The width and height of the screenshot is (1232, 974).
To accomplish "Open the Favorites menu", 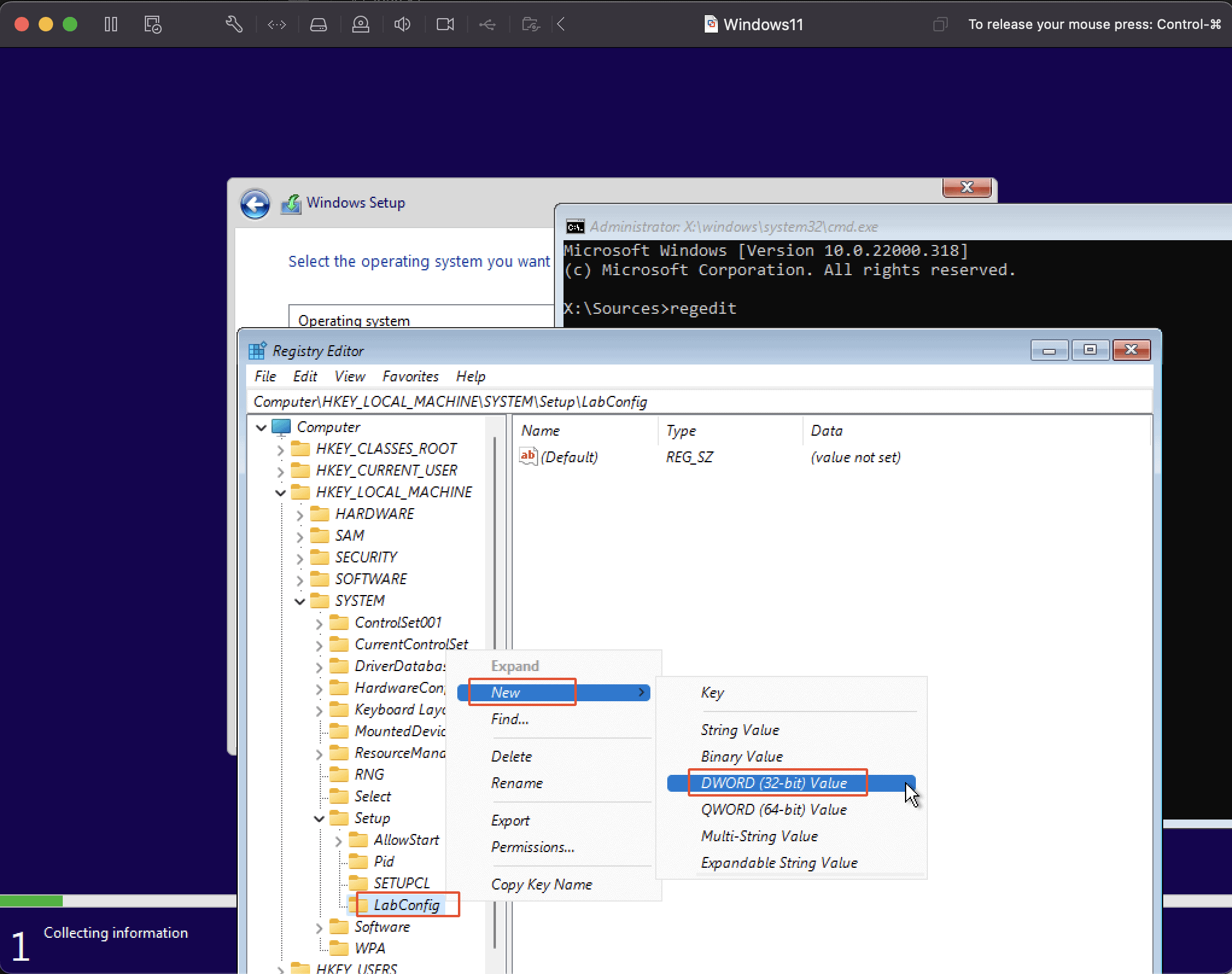I will click(410, 376).
